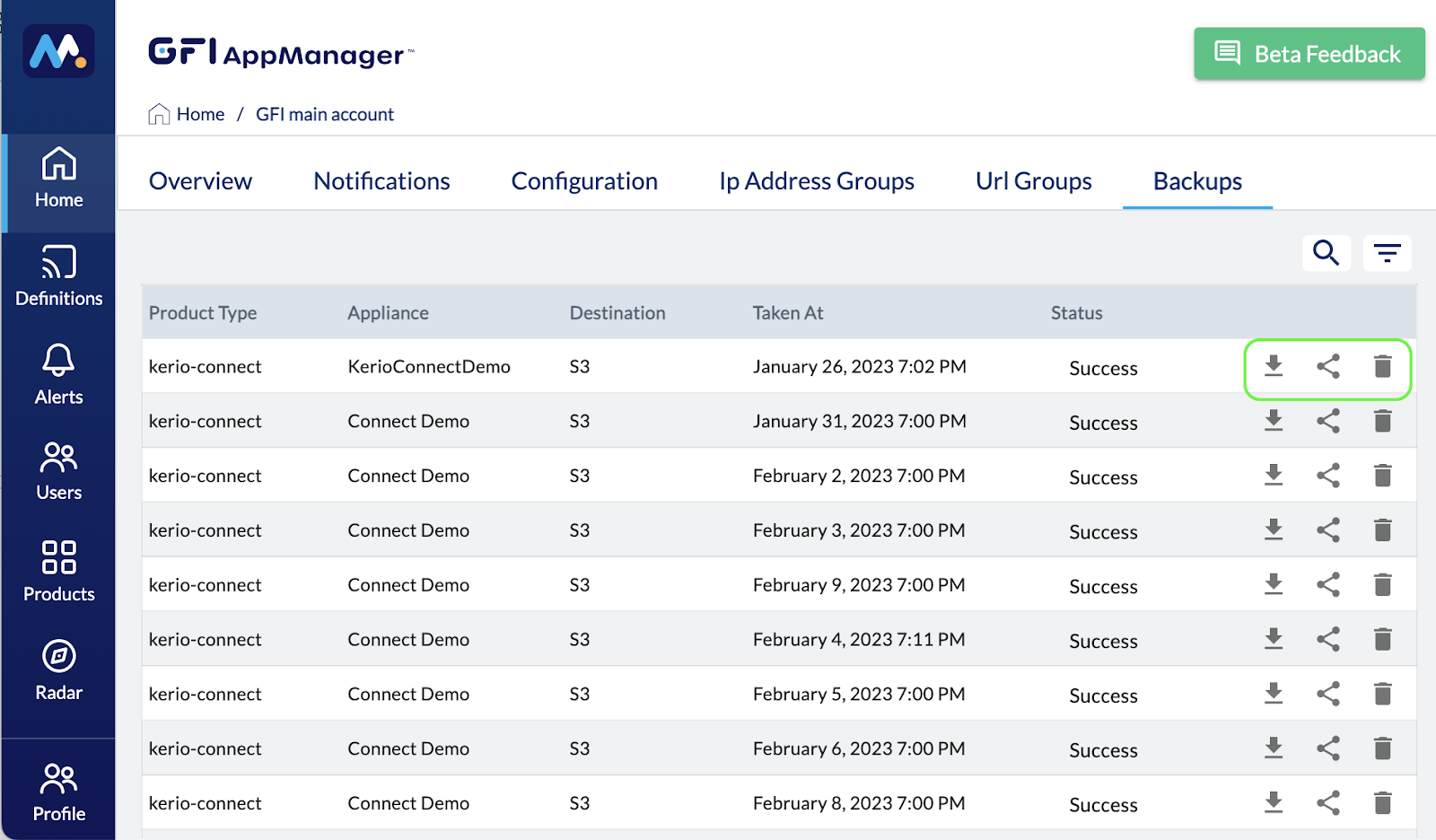This screenshot has height=840, width=1436.
Task: Download the February 9, 2023 backup
Action: click(x=1274, y=585)
